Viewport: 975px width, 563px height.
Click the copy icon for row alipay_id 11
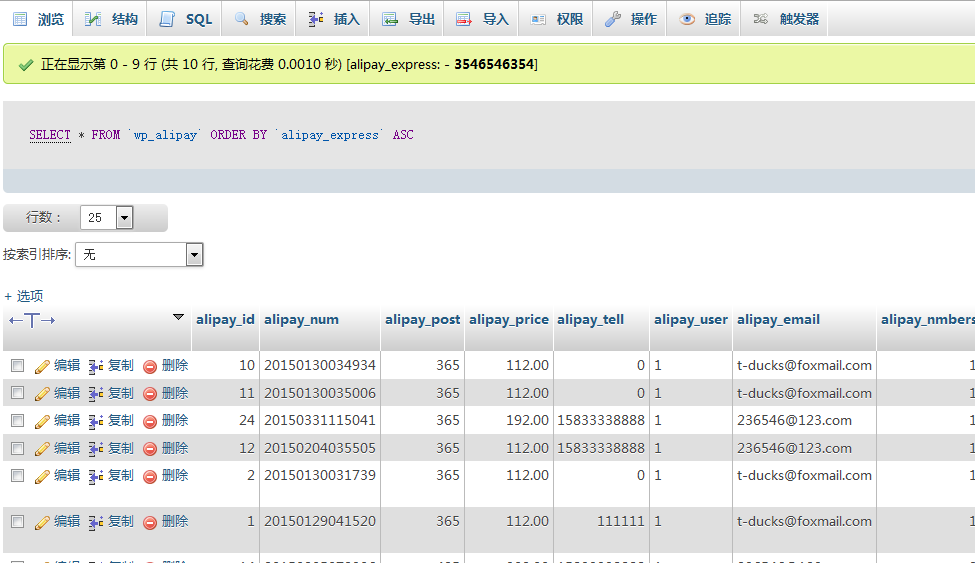click(96, 394)
